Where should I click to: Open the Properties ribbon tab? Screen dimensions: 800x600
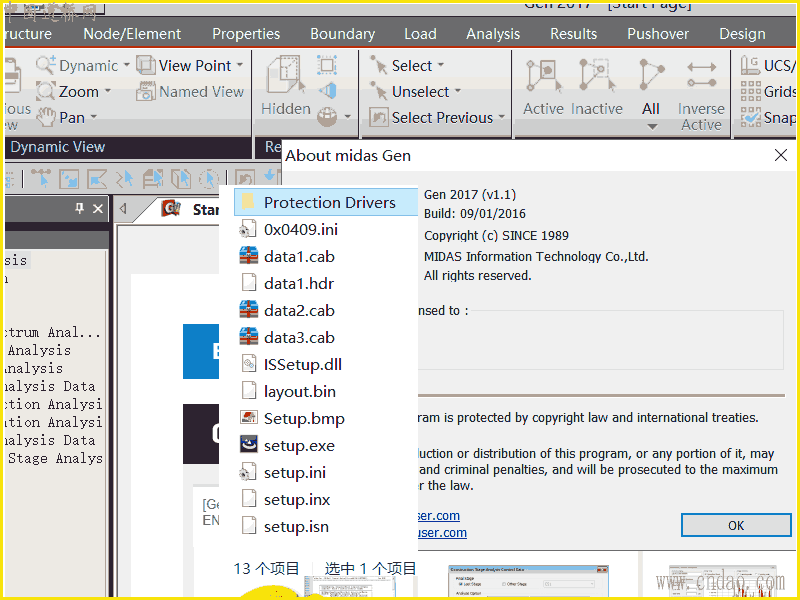pos(246,34)
